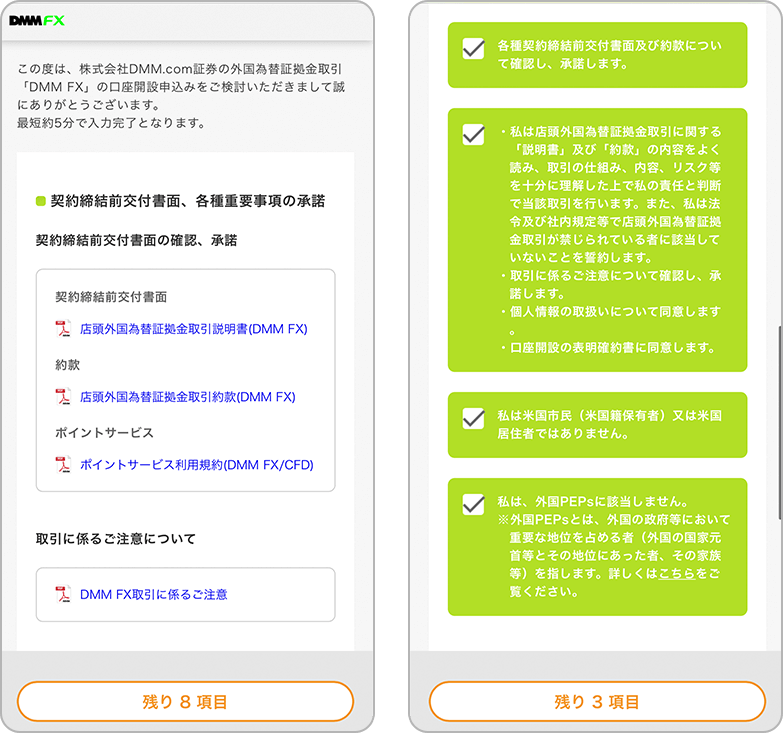
Task: Click the 口座開設の表明確約書に同意します text
Action: [613, 348]
